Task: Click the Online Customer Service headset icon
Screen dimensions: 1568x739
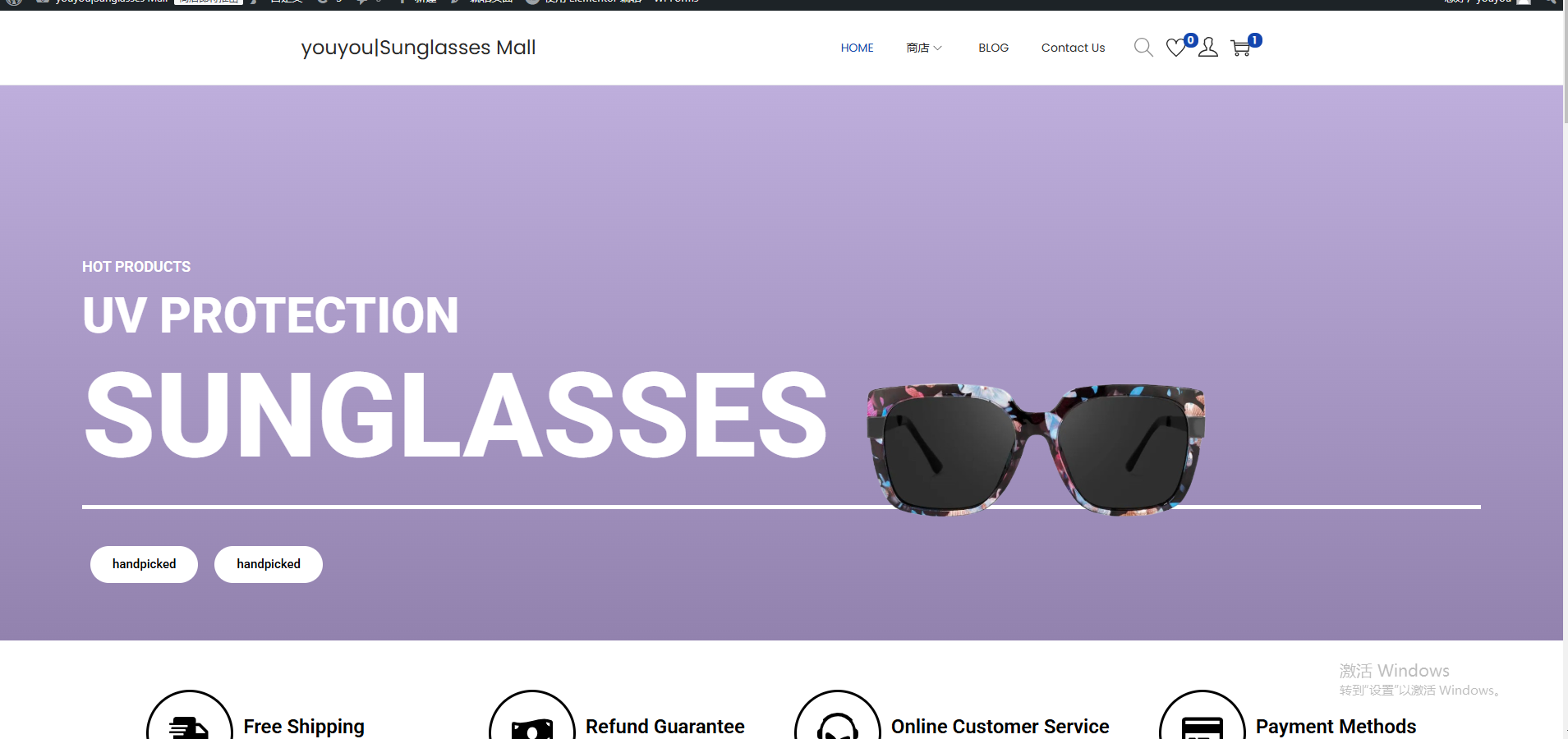Action: (838, 723)
